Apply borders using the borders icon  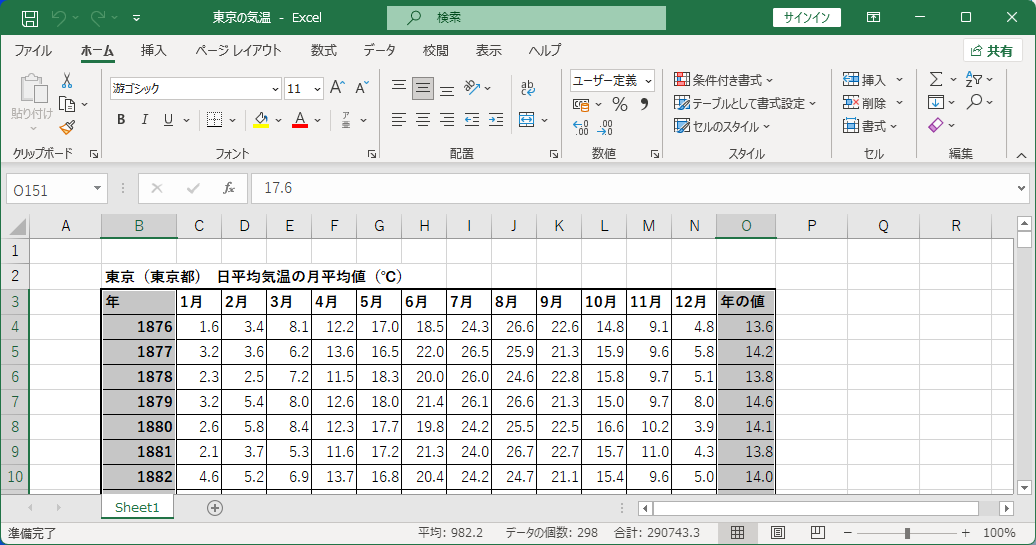click(x=214, y=120)
